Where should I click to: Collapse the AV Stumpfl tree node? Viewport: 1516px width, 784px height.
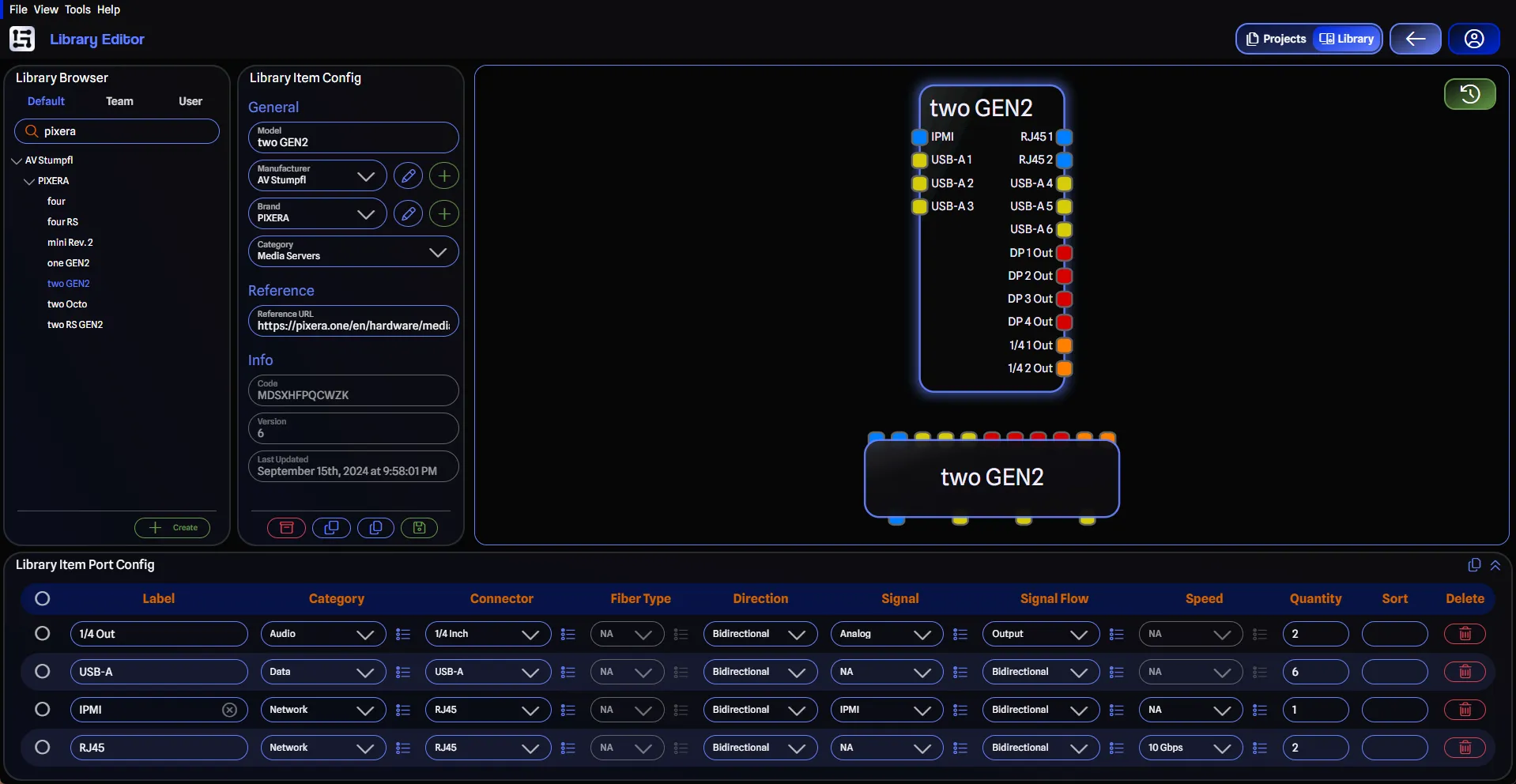point(17,160)
